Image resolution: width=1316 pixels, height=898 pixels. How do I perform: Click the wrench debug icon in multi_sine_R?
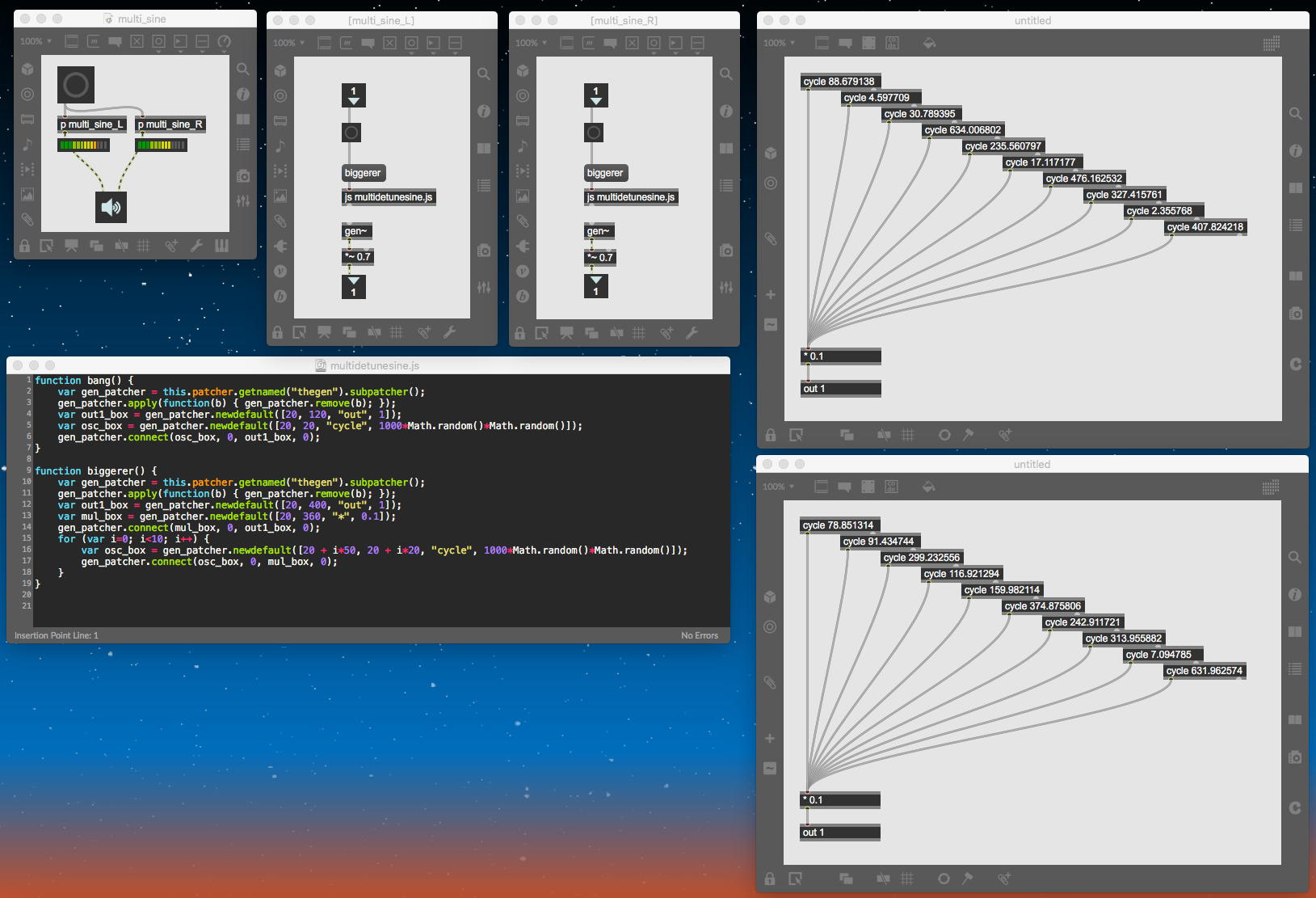pyautogui.click(x=692, y=332)
